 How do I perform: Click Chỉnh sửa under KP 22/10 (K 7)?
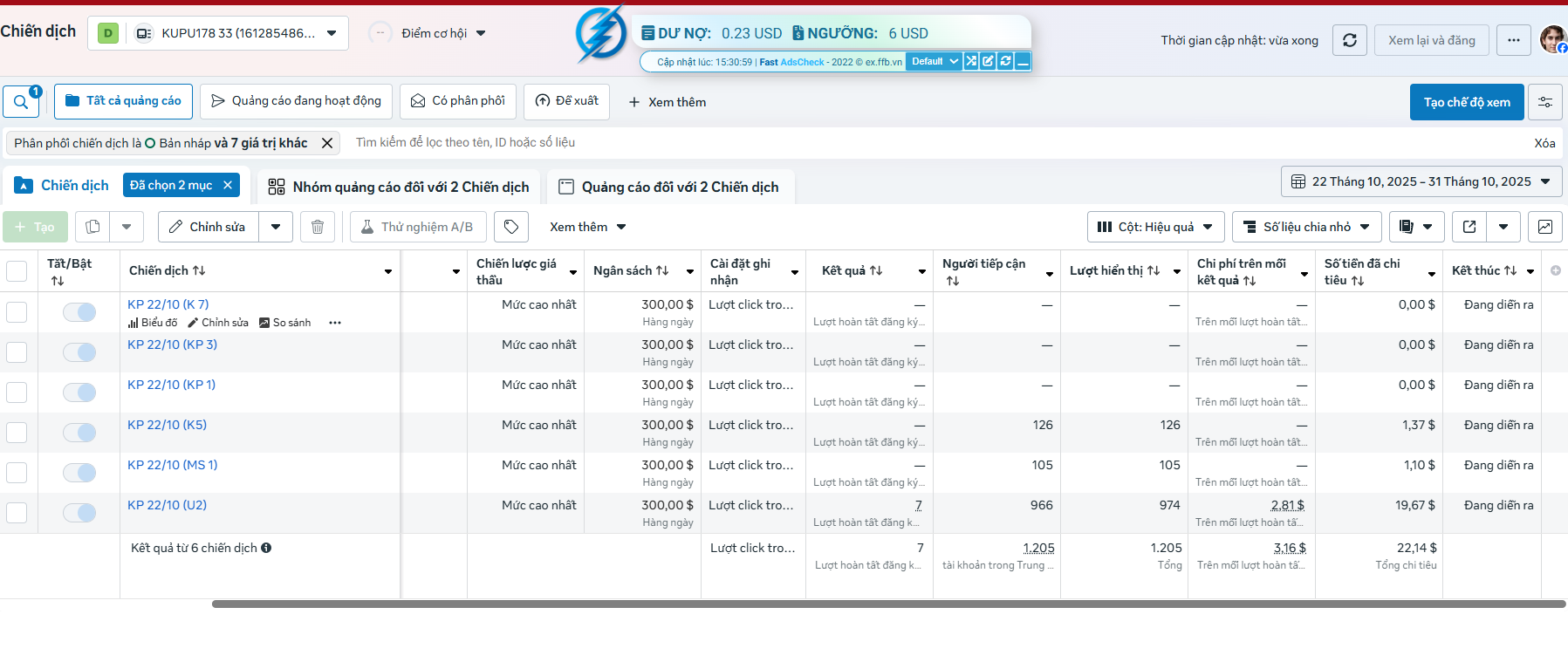point(218,323)
